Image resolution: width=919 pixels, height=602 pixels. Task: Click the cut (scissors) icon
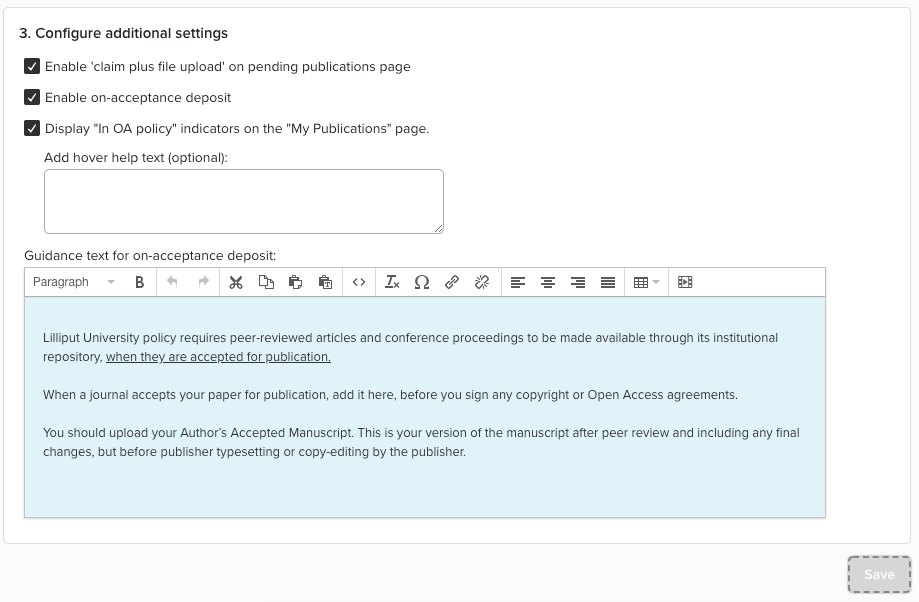pos(236,282)
